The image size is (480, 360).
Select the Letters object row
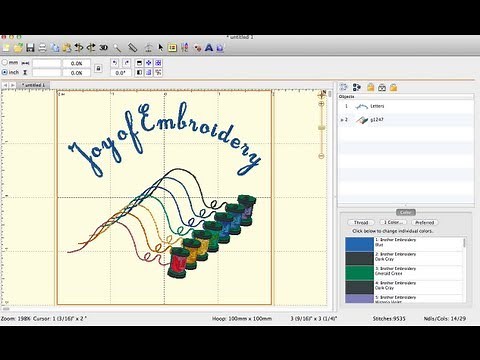(406, 106)
